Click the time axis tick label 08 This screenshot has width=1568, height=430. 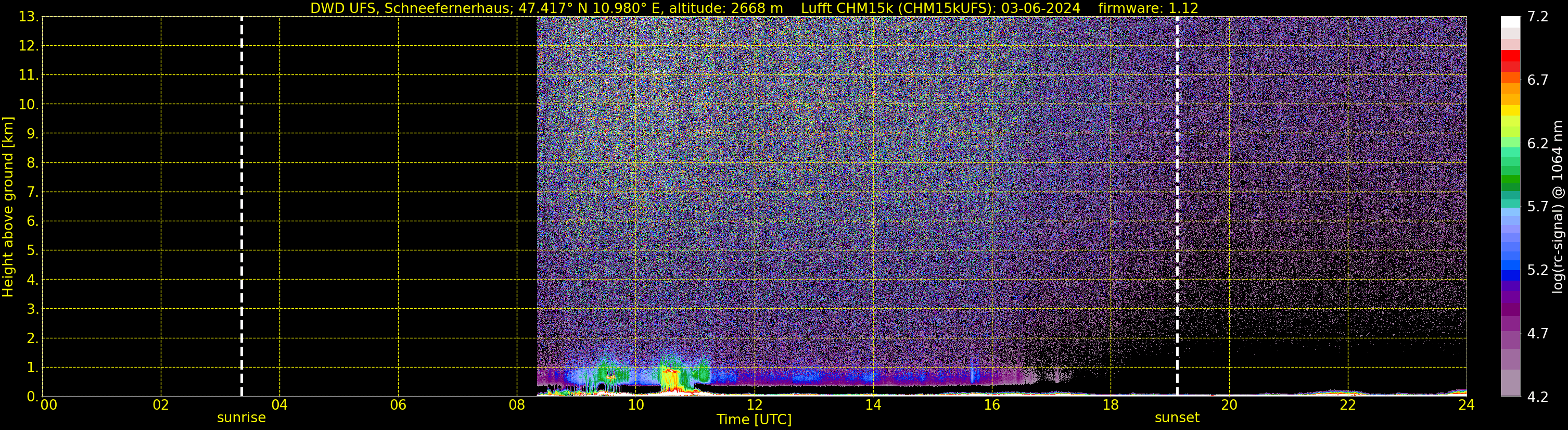click(517, 405)
